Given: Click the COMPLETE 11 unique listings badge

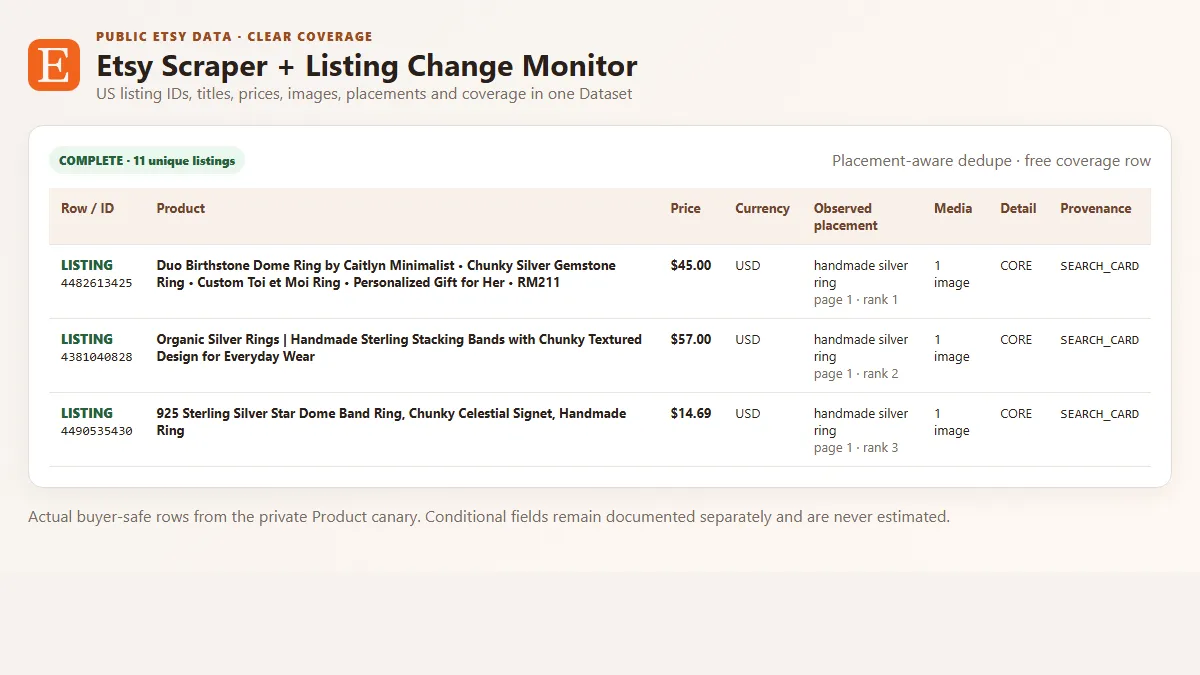Looking at the screenshot, I should [x=147, y=161].
